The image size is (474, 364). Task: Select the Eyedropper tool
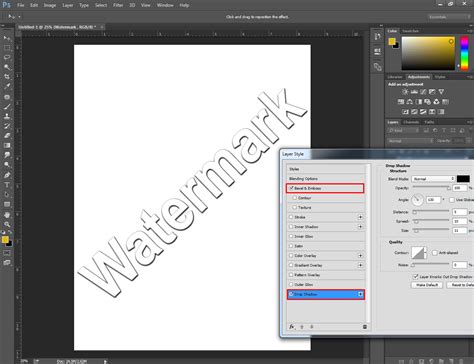pos(7,86)
